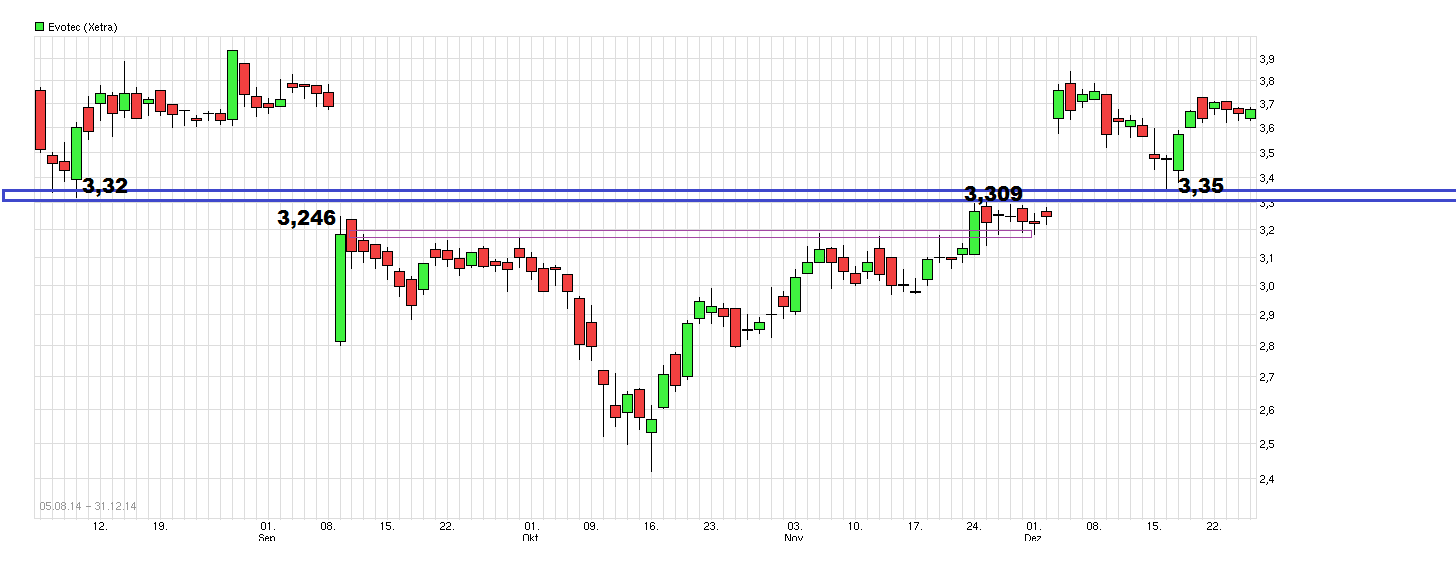Select the 2,4 price axis label
The image size is (1456, 567).
click(1265, 479)
